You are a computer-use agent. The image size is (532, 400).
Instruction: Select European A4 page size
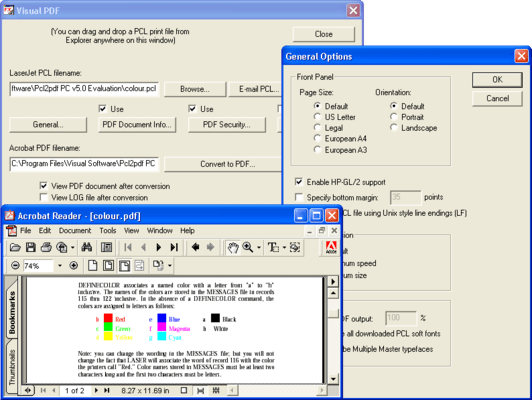[317, 138]
